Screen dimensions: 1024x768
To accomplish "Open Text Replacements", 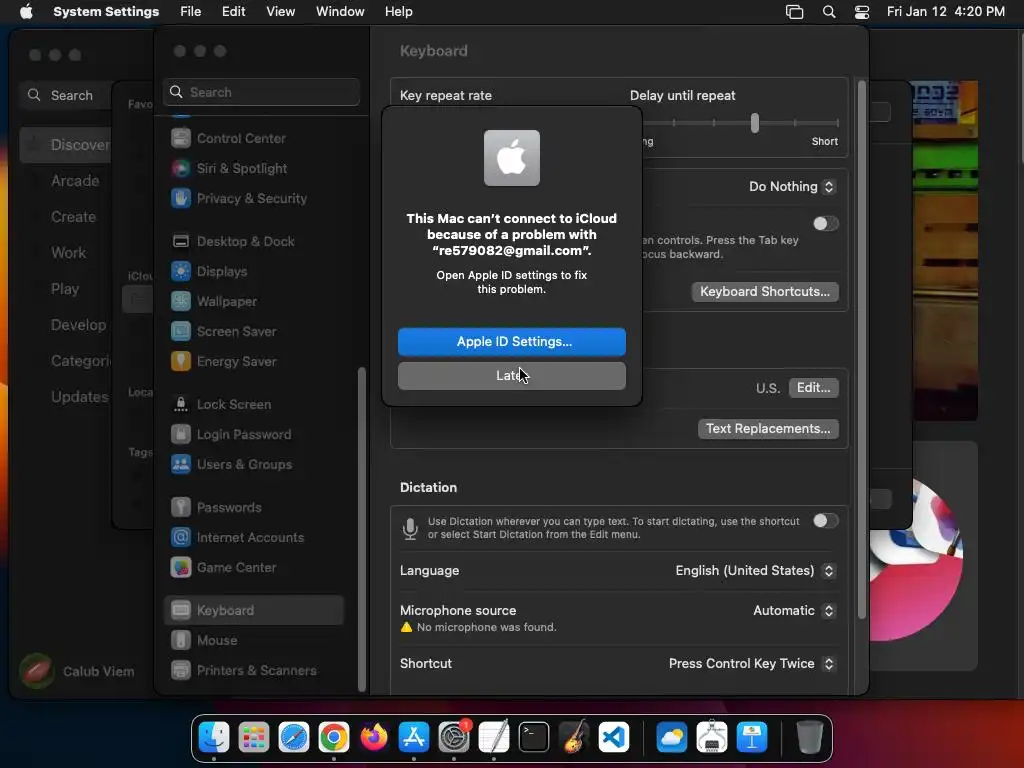I will [x=768, y=429].
